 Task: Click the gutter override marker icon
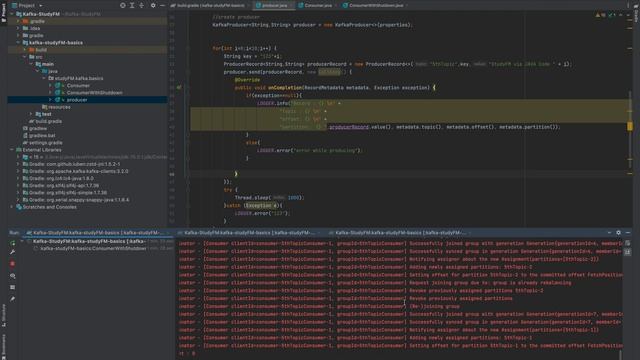click(179, 87)
